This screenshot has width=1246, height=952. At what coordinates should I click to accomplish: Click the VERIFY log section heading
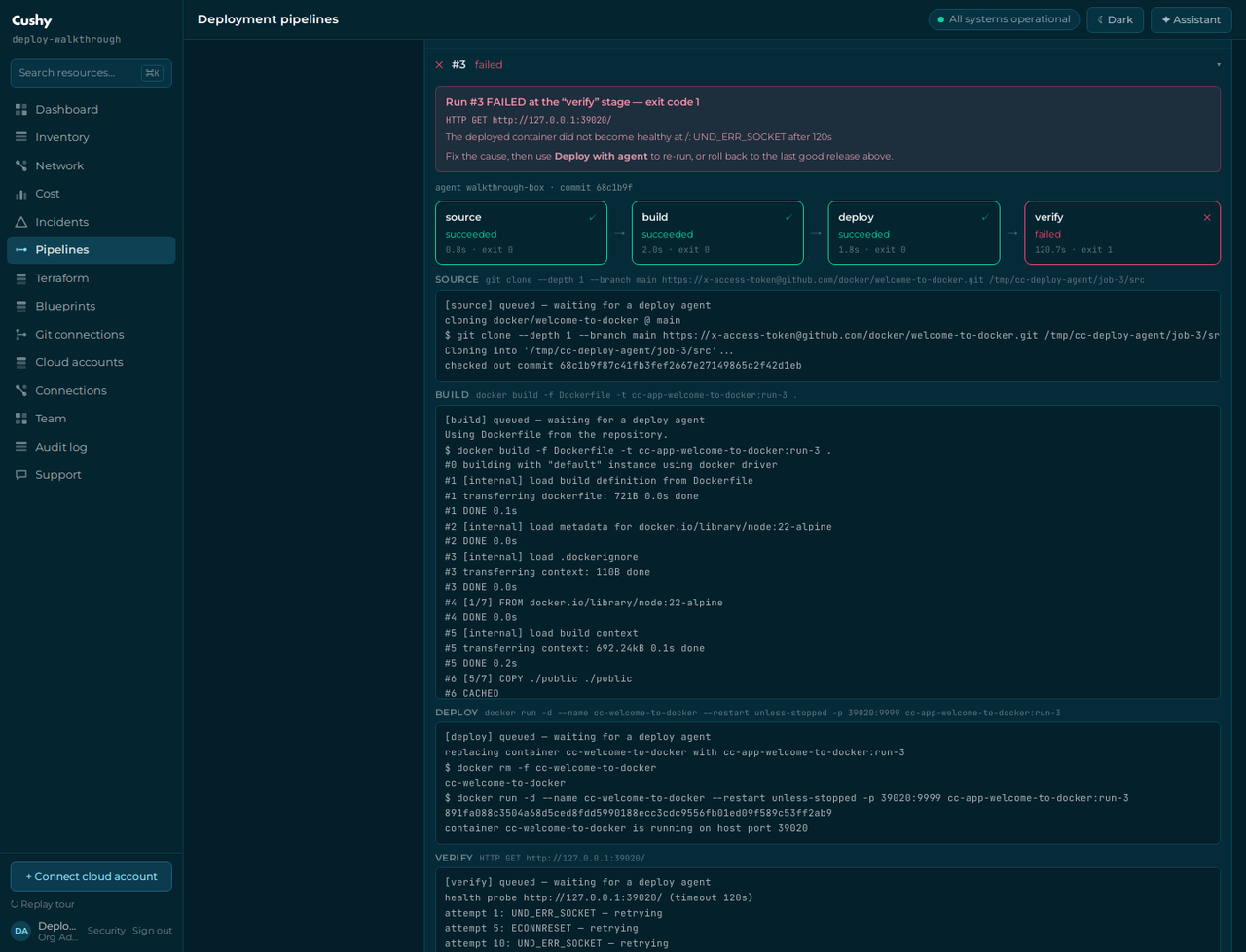click(454, 859)
